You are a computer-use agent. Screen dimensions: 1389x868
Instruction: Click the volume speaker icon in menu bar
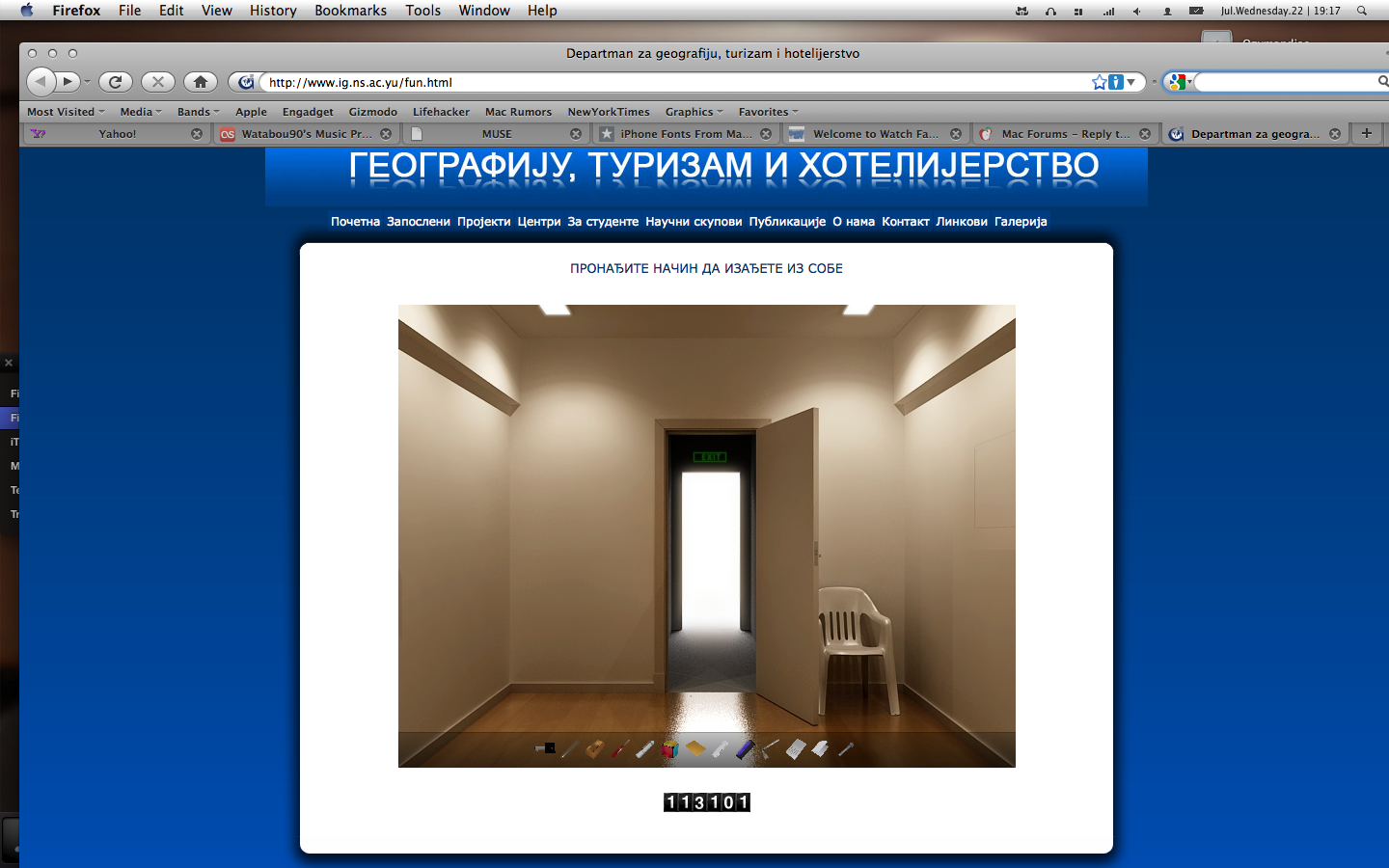(1137, 11)
